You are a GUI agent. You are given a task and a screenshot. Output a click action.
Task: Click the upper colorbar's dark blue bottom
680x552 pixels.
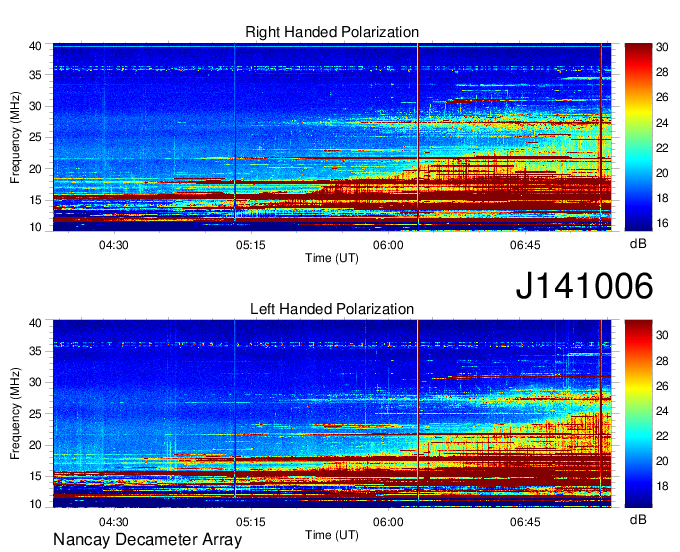tap(638, 224)
